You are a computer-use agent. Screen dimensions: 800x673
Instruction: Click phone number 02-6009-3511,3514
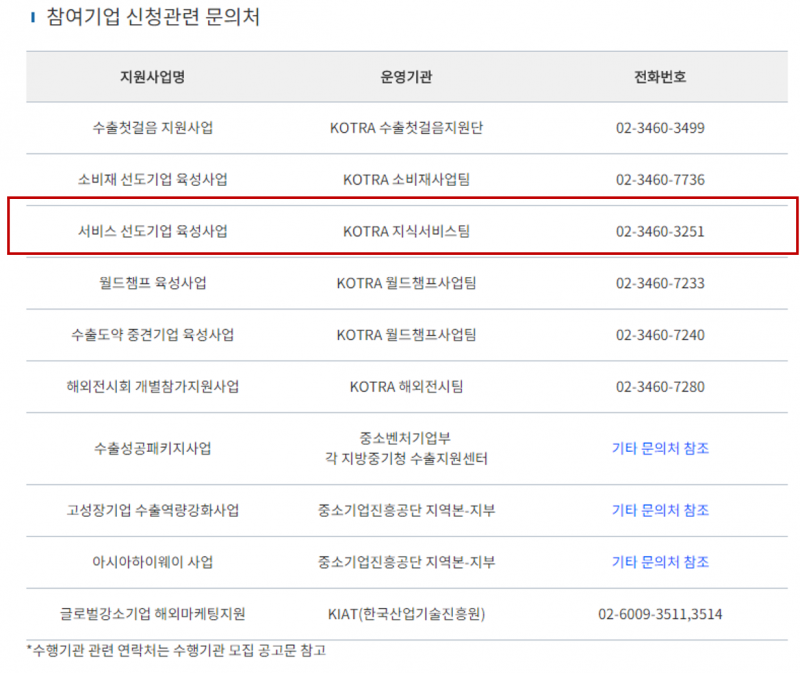pyautogui.click(x=660, y=614)
